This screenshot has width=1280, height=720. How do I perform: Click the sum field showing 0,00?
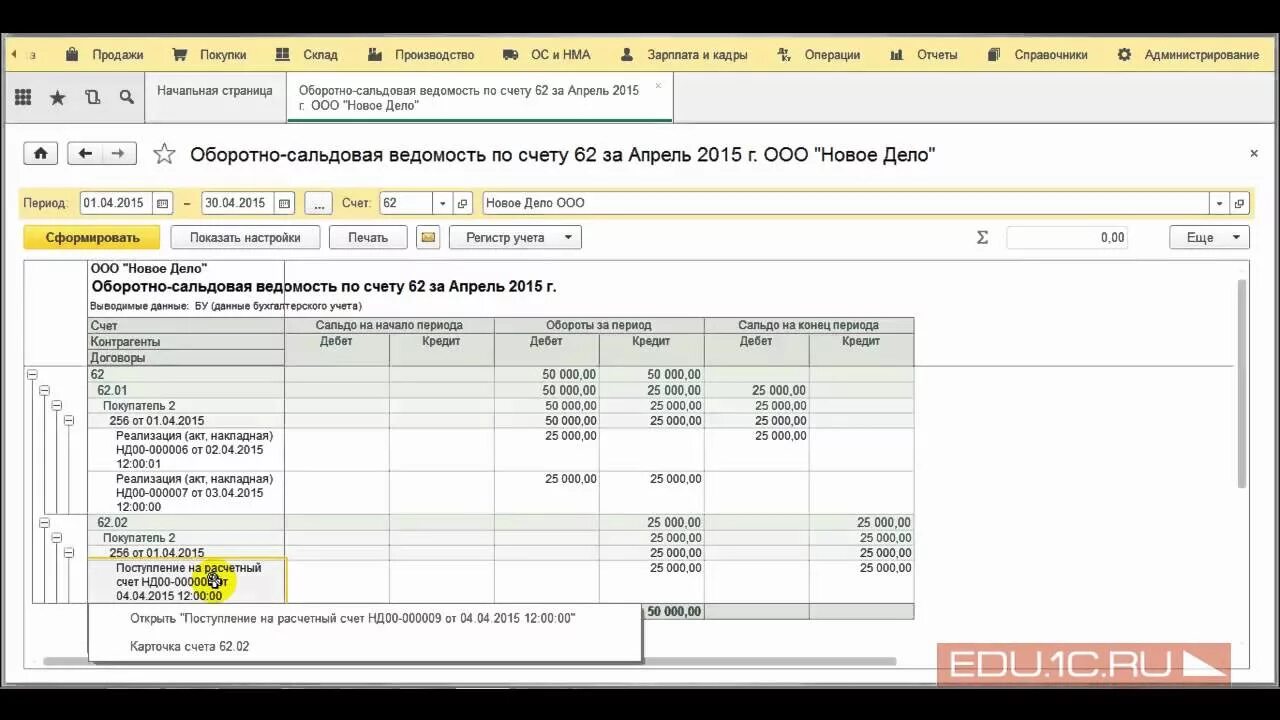click(x=1067, y=237)
